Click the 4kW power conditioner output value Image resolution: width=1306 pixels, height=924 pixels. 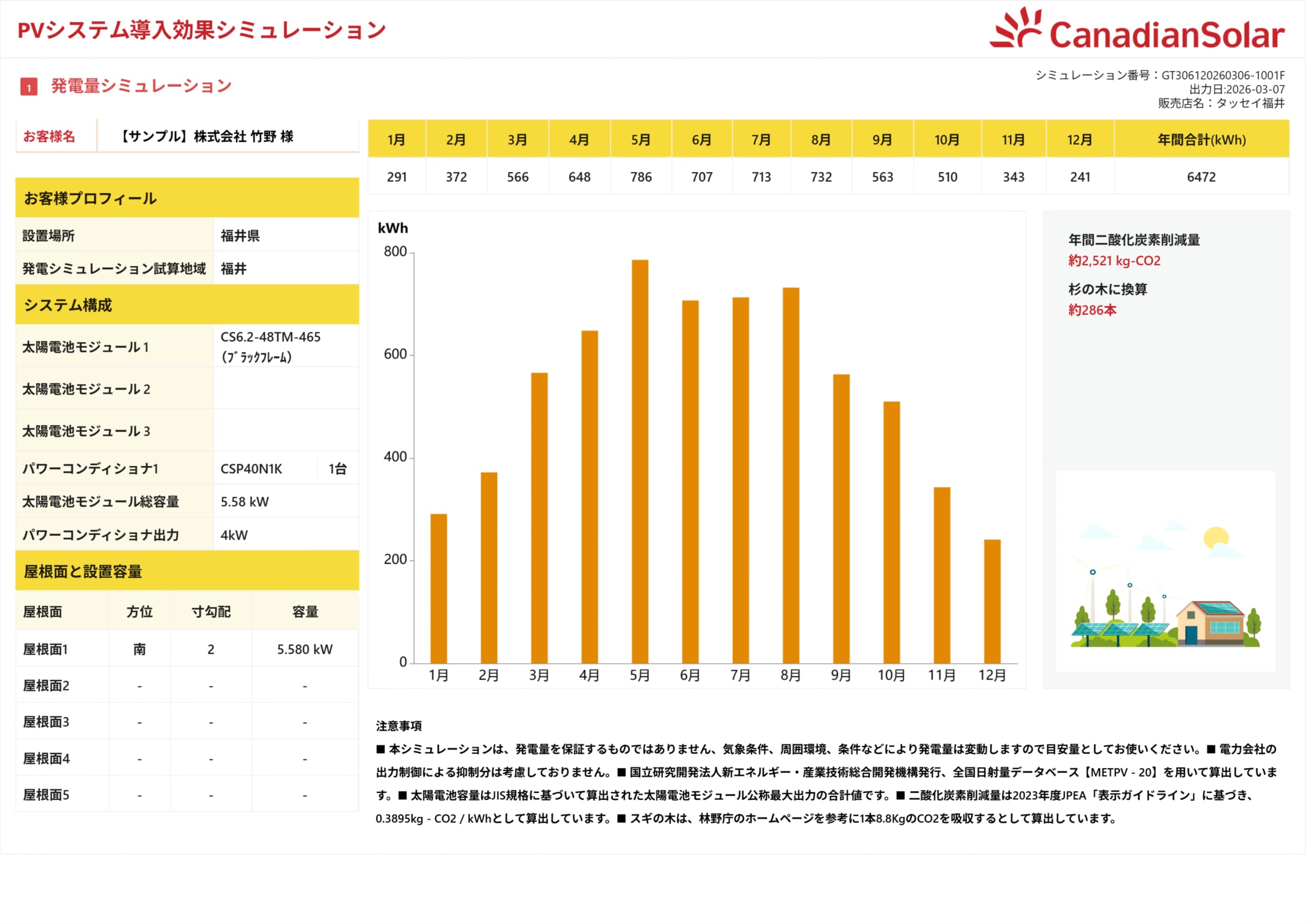point(234,535)
